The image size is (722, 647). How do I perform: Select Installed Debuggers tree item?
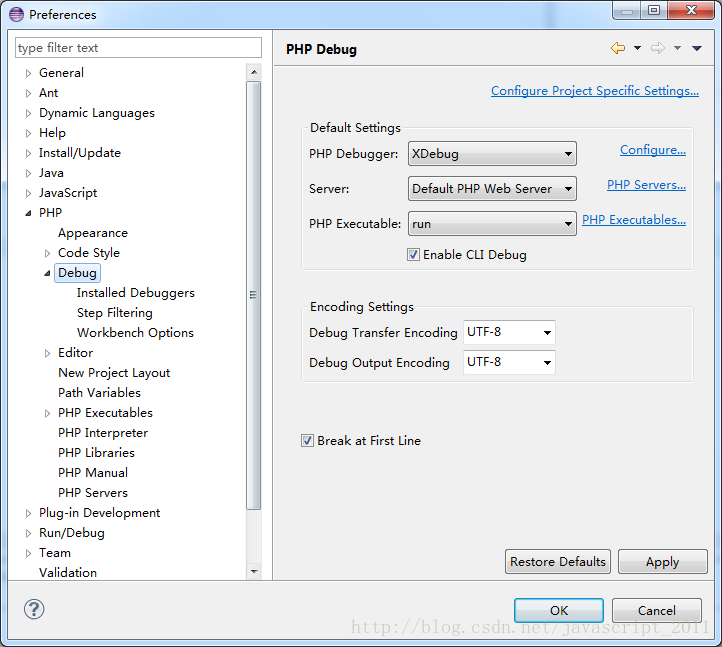[x=136, y=293]
